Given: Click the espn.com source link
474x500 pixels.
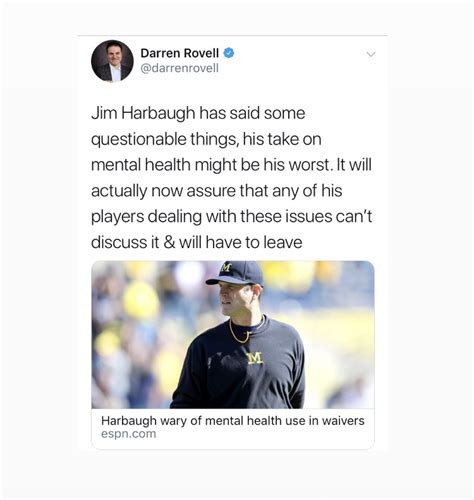Looking at the screenshot, I should [x=128, y=434].
